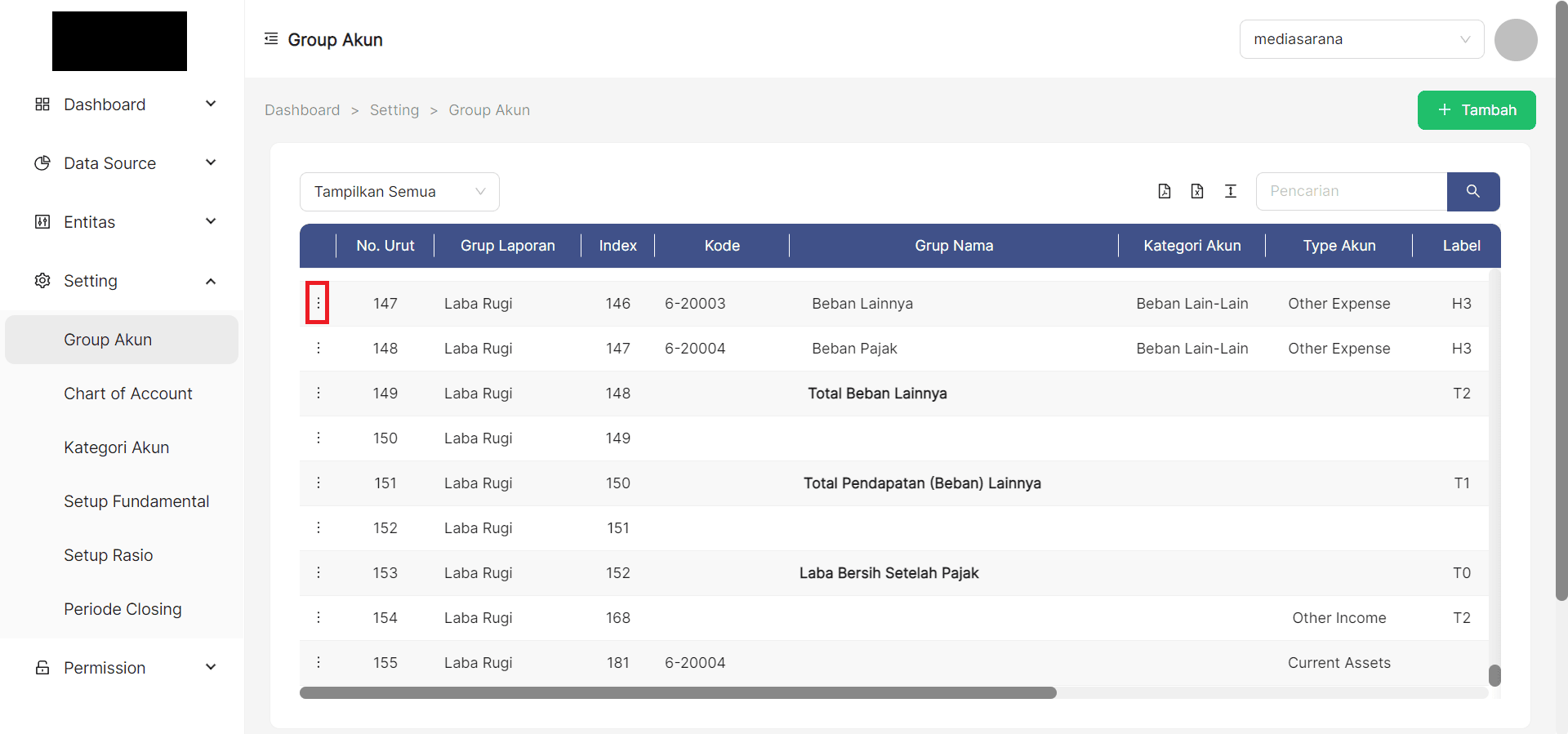
Task: Open row actions for Beban Lainnya
Action: click(x=318, y=303)
